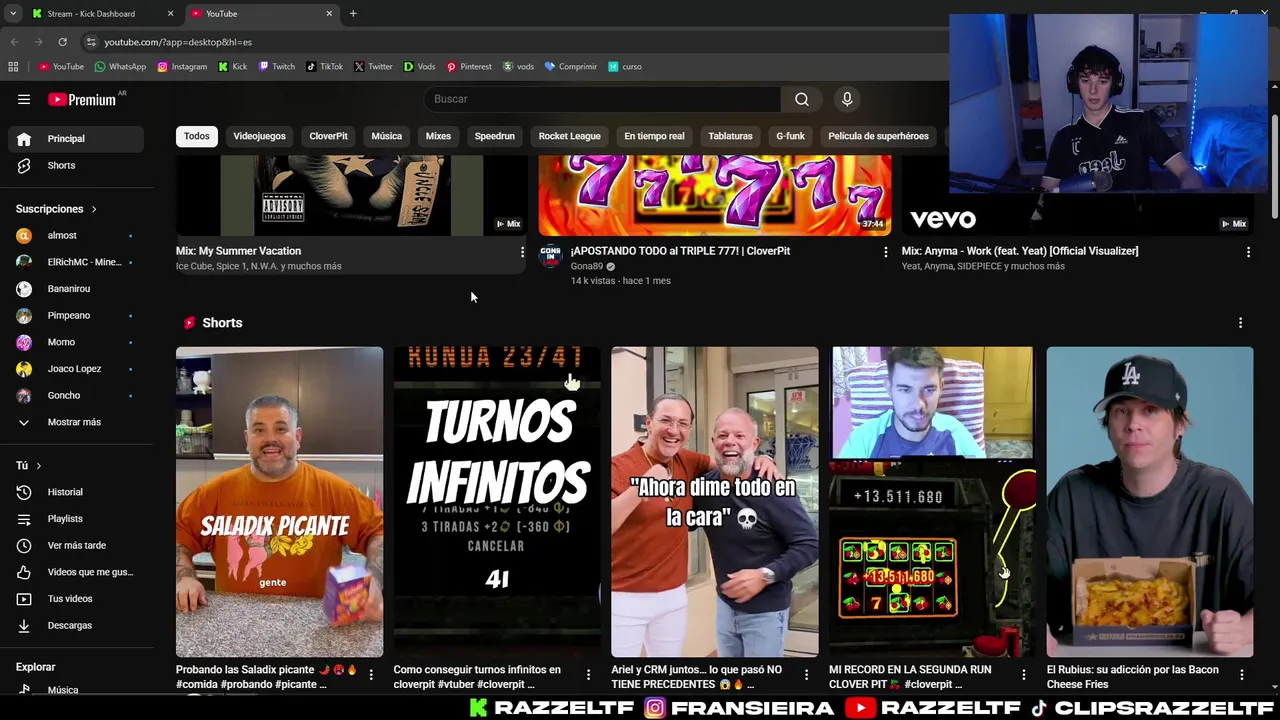1280x720 pixels.
Task: Focus the Buscar search field
Action: click(603, 99)
